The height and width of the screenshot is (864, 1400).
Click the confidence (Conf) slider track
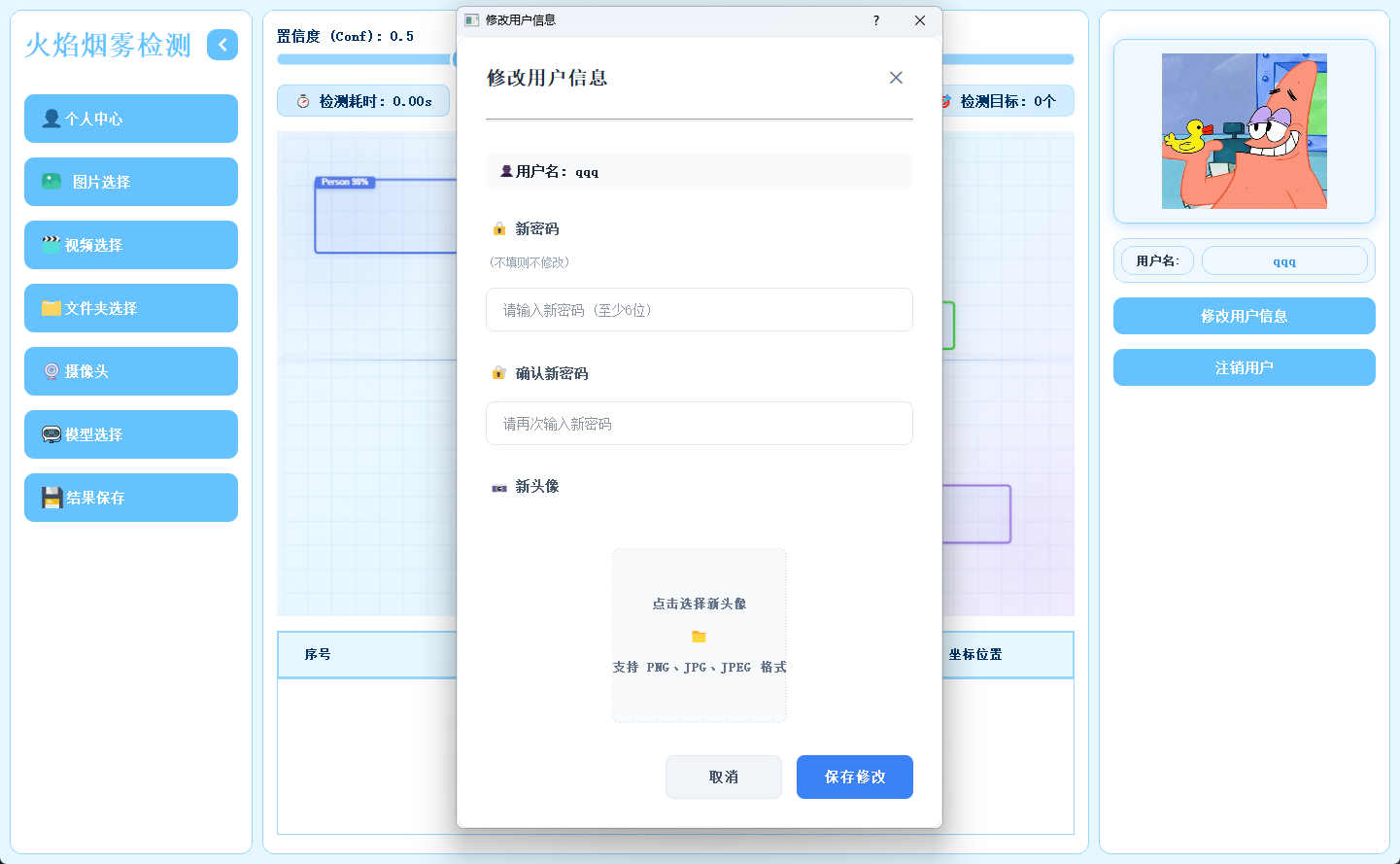click(364, 59)
